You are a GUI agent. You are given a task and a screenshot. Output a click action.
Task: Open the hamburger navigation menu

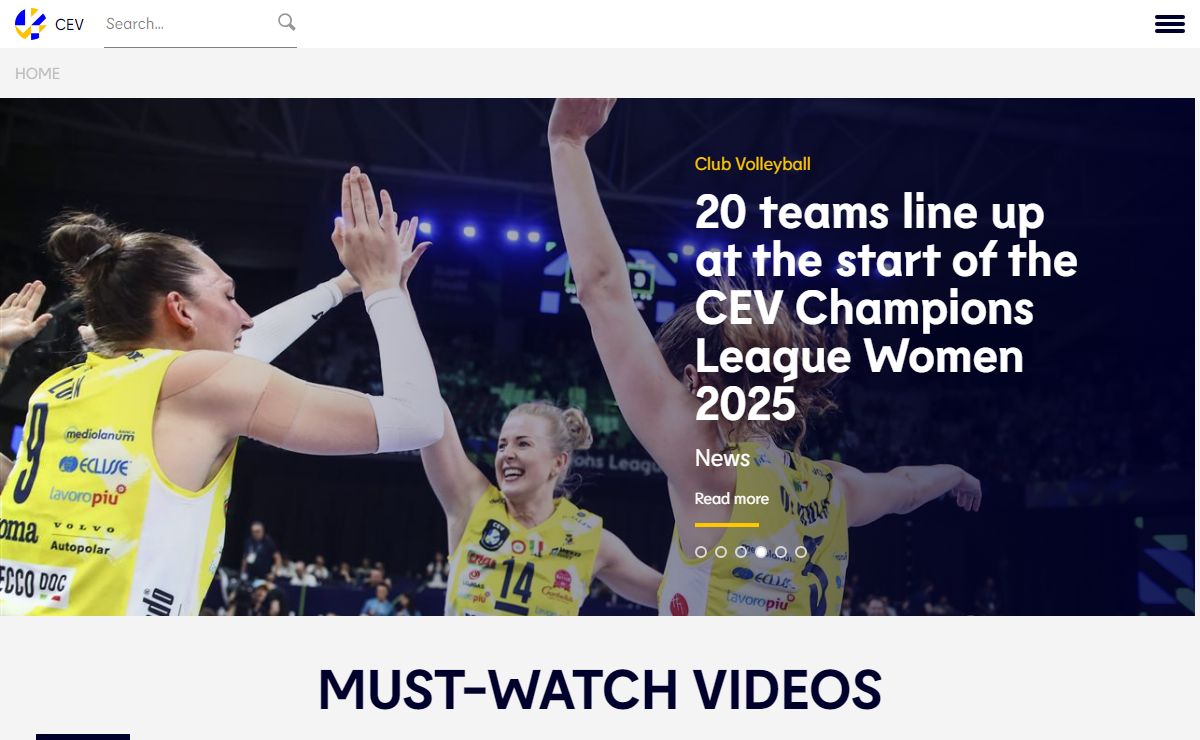[x=1169, y=24]
